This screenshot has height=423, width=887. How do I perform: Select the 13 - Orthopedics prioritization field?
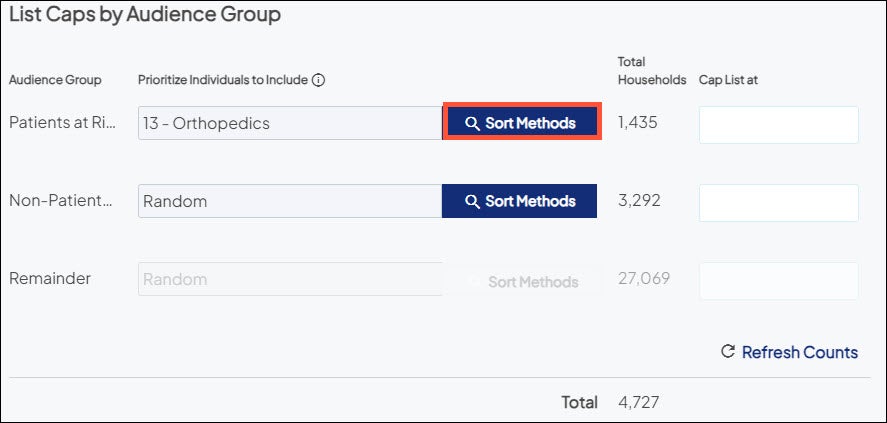290,124
